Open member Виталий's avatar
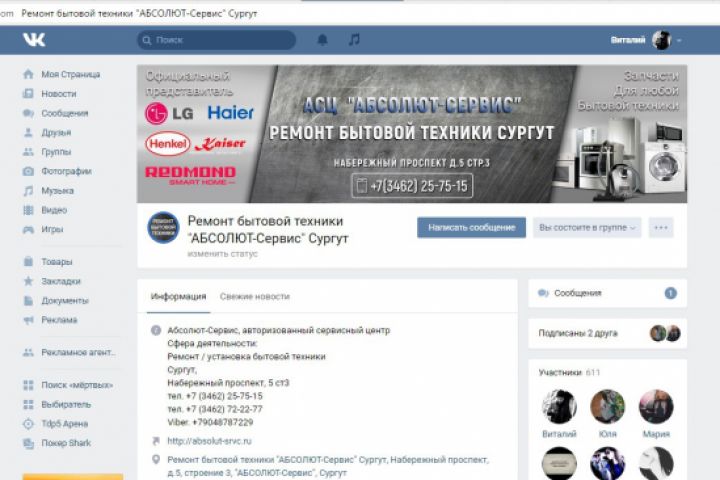The width and height of the screenshot is (720, 480). [559, 407]
